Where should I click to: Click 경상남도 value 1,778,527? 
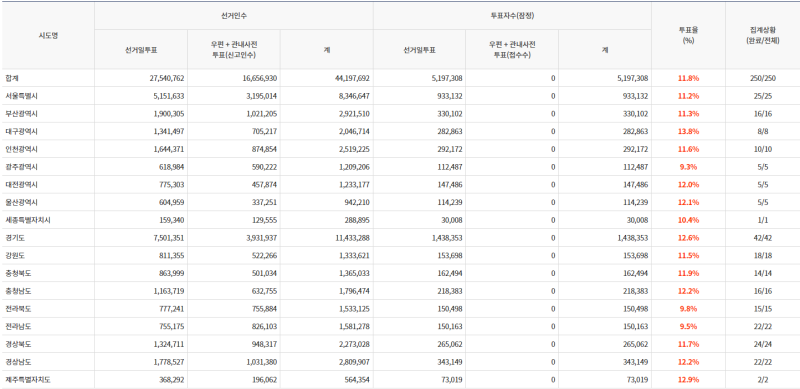[x=169, y=362]
